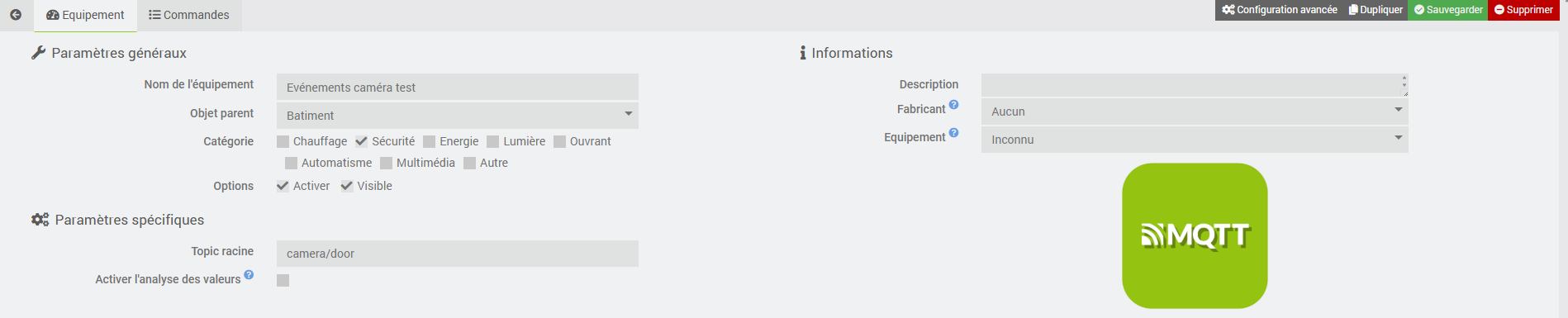Click the back arrow icon

[x=16, y=15]
